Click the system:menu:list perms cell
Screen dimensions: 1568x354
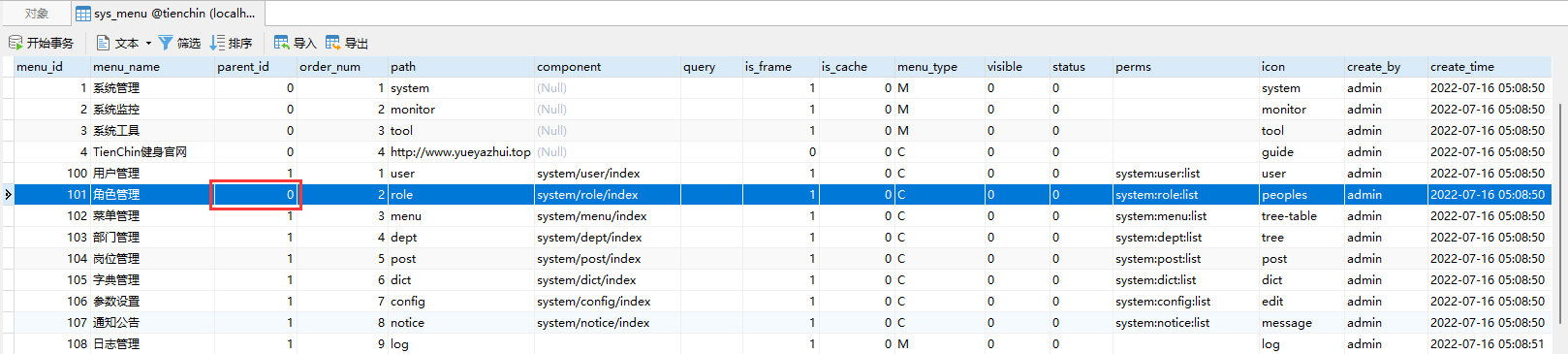tap(1186, 216)
